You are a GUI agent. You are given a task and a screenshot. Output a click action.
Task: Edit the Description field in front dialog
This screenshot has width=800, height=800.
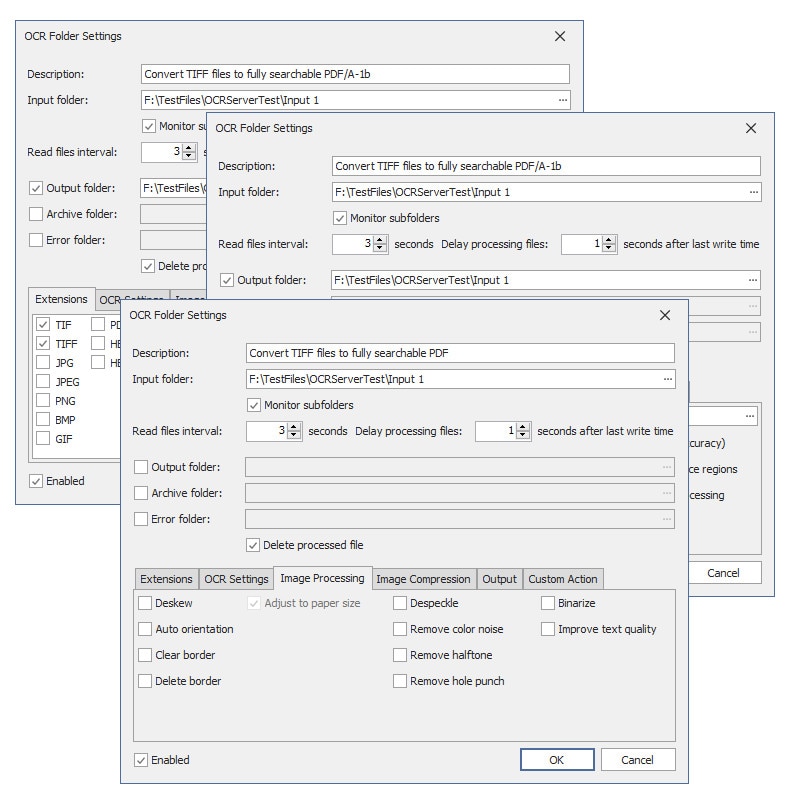(x=460, y=353)
